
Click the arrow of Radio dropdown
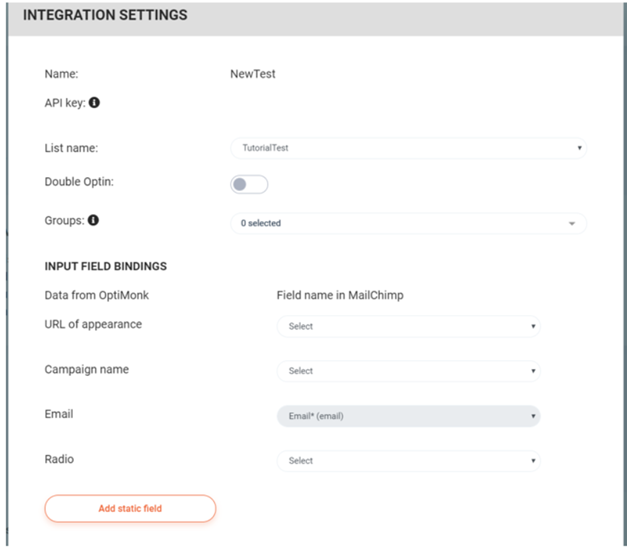[533, 461]
